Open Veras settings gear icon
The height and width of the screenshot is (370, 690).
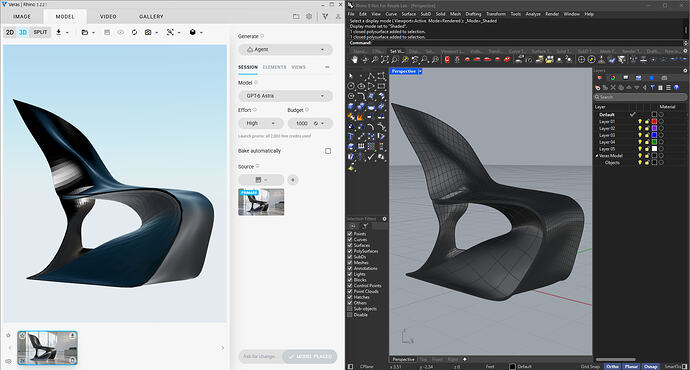click(x=309, y=16)
